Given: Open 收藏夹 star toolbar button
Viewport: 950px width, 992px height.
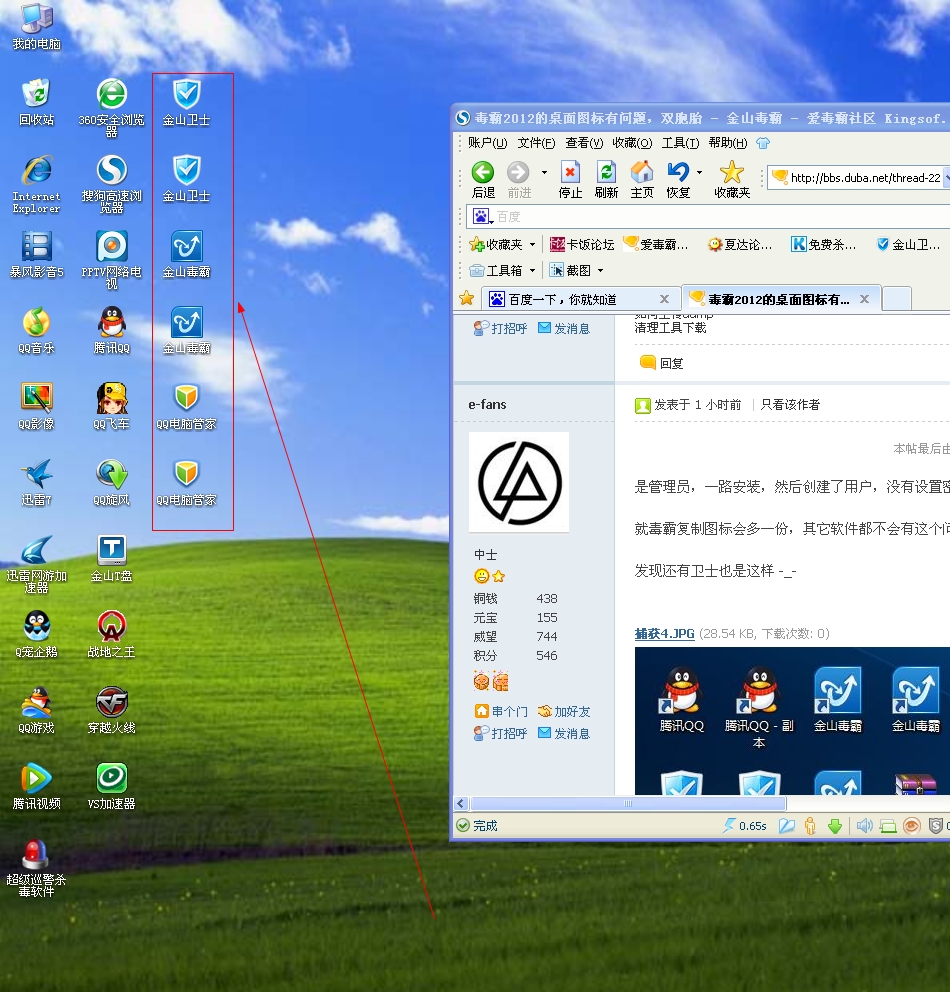Looking at the screenshot, I should [732, 180].
